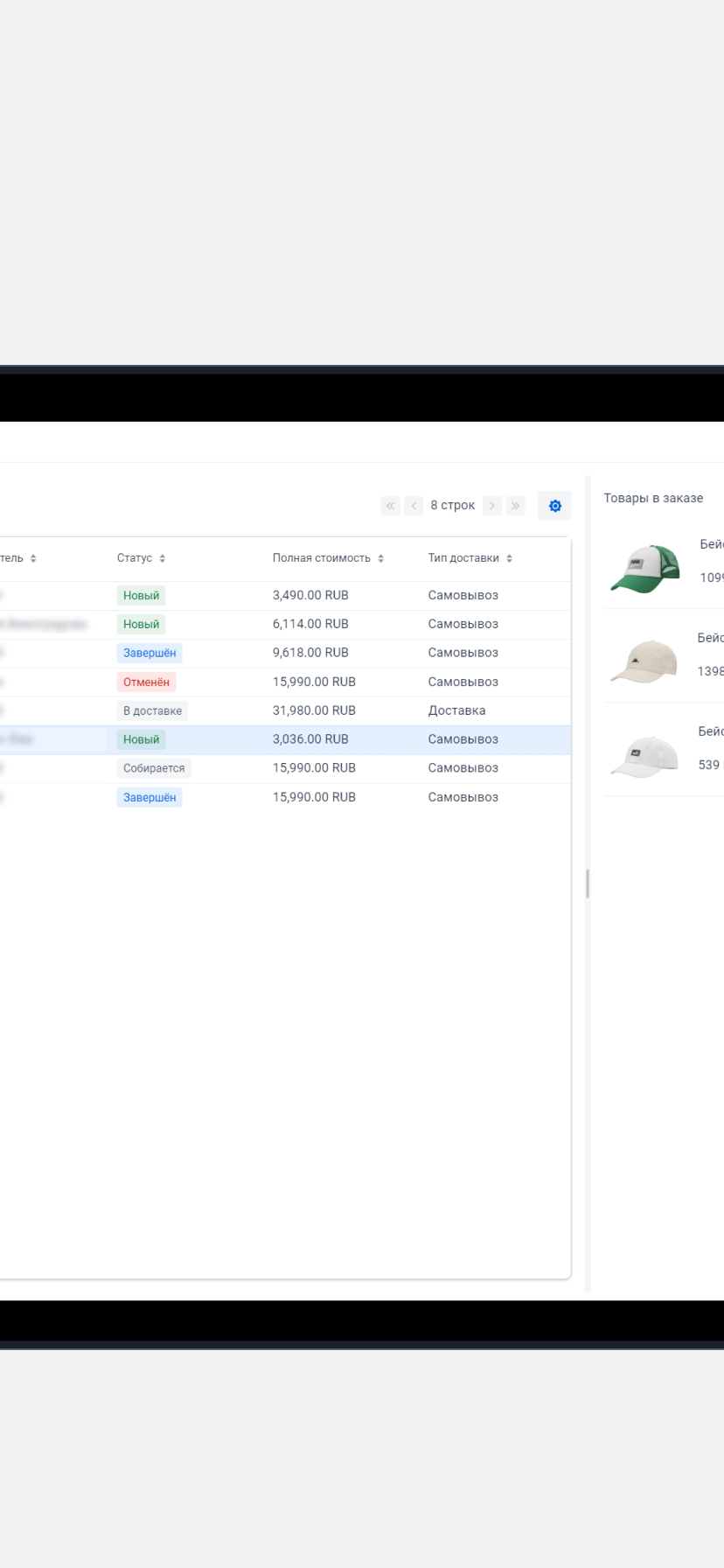Open table settings via the gear icon
This screenshot has height=1568, width=724.
pos(554,506)
